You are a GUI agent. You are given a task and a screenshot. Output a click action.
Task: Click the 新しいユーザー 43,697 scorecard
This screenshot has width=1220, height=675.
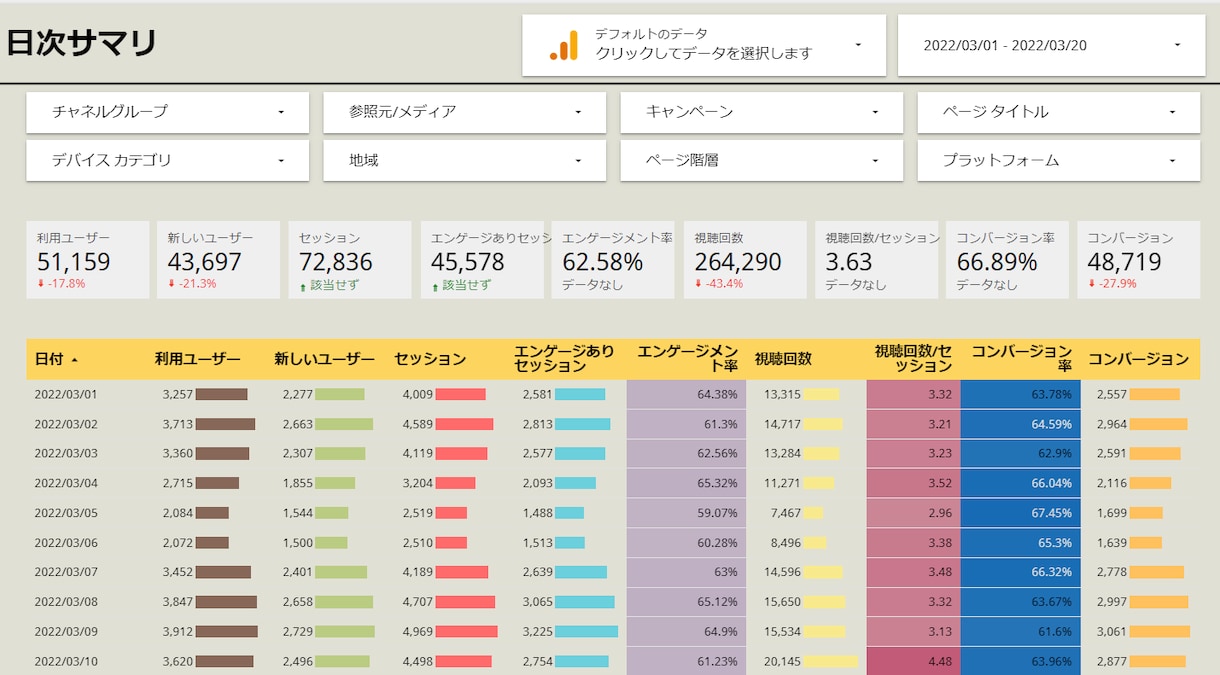point(218,260)
